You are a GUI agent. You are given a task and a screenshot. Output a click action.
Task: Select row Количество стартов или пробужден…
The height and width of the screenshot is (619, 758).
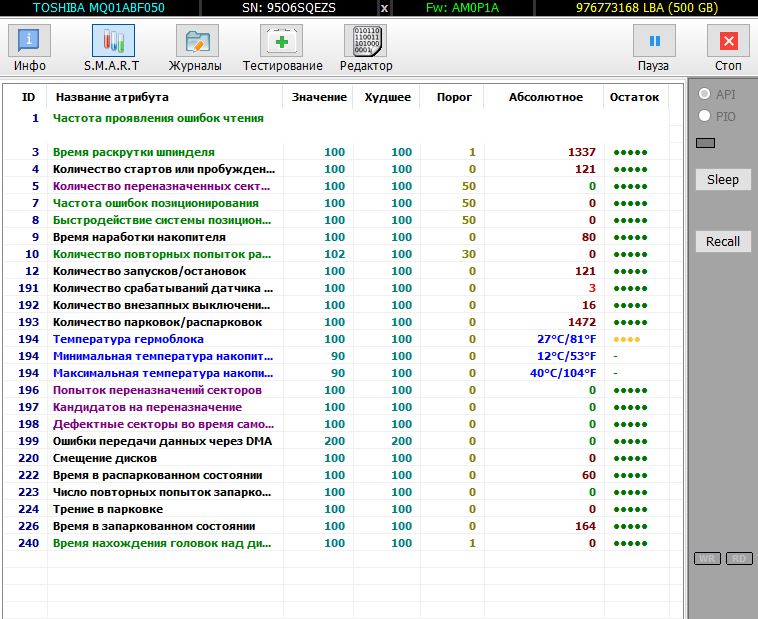click(x=336, y=169)
